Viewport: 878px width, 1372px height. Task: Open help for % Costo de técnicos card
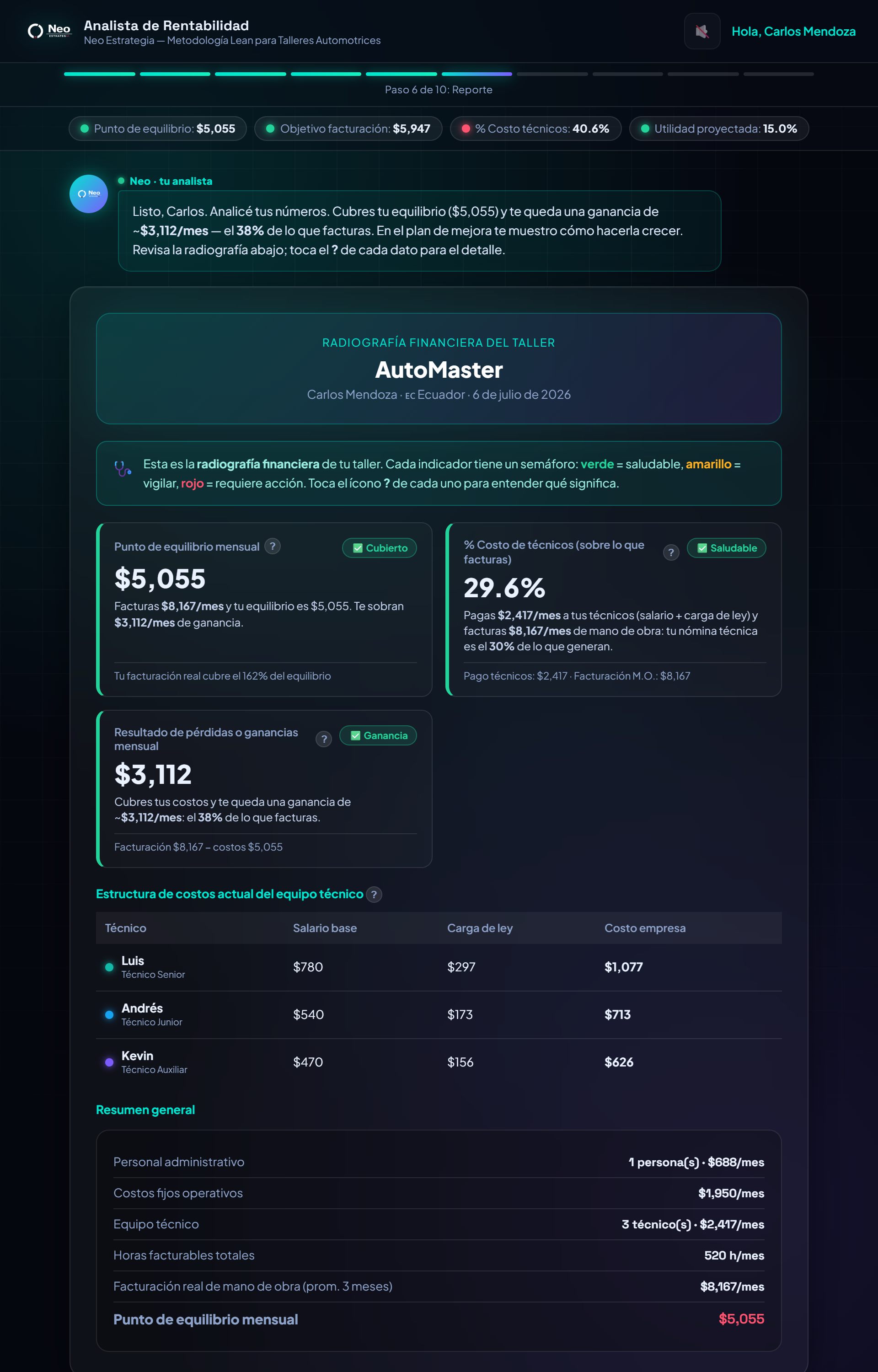[671, 552]
